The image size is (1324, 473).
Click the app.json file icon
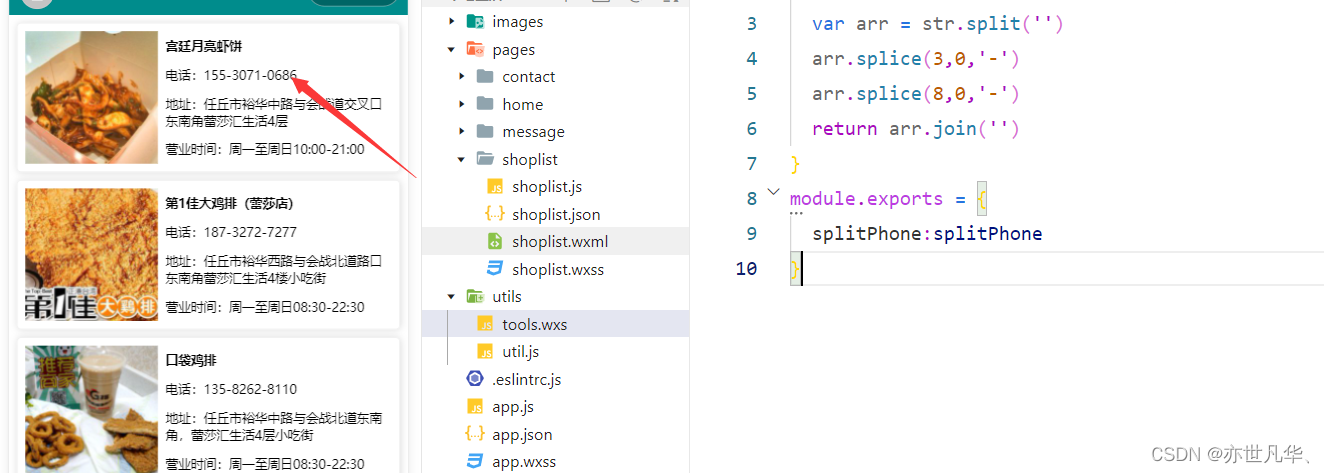(475, 434)
